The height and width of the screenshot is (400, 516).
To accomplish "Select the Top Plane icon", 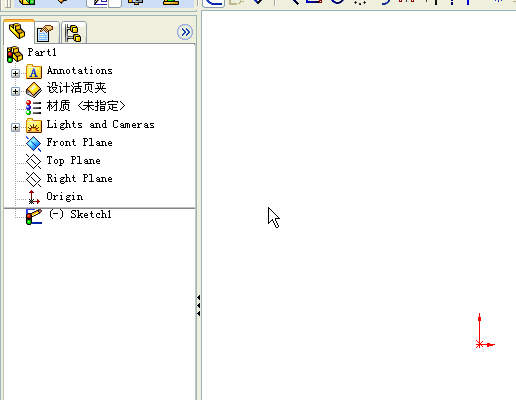I will click(33, 161).
